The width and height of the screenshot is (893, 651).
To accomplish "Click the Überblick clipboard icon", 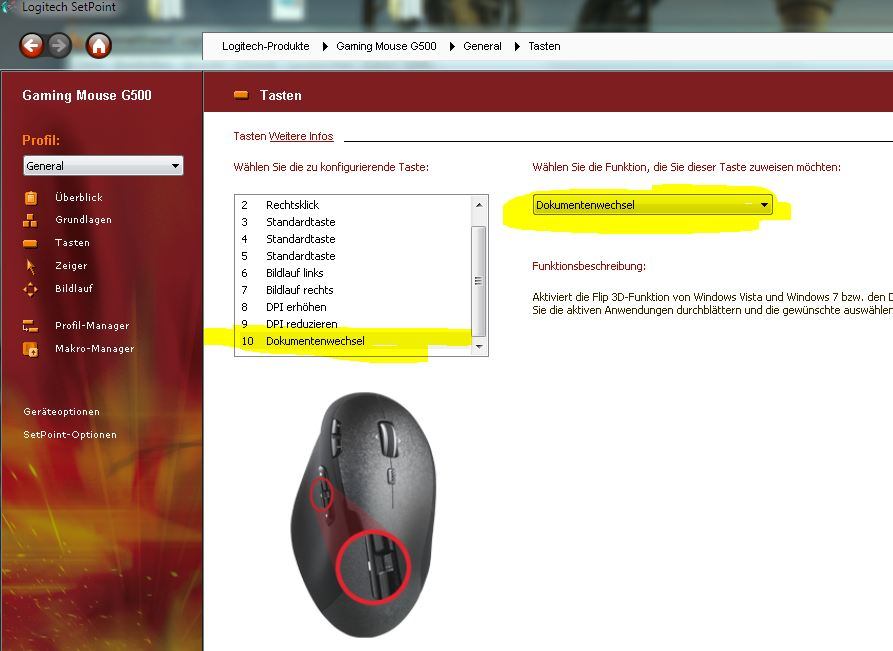I will 31,198.
